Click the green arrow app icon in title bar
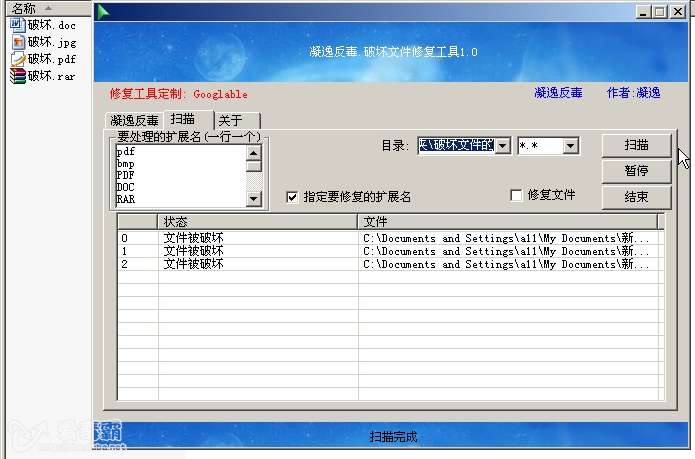 [x=103, y=12]
